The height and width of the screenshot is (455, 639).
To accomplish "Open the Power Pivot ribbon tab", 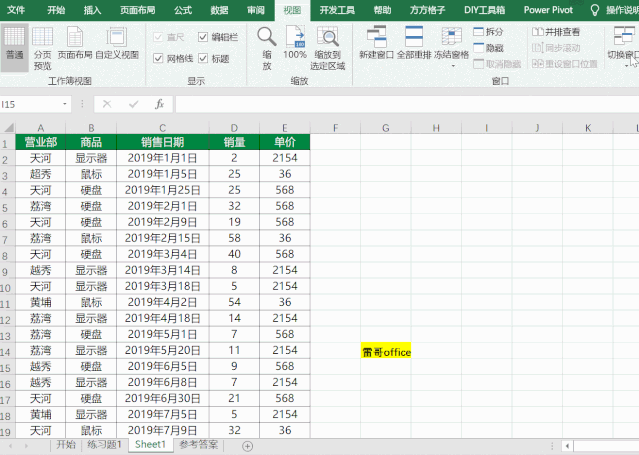I will 548,10.
